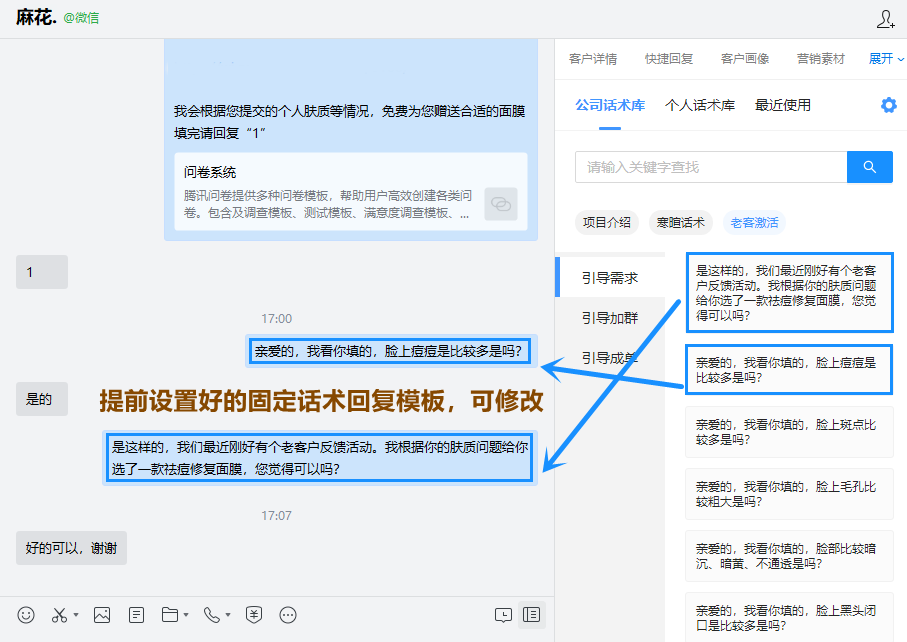Open more options ellipsis icon

[x=288, y=615]
